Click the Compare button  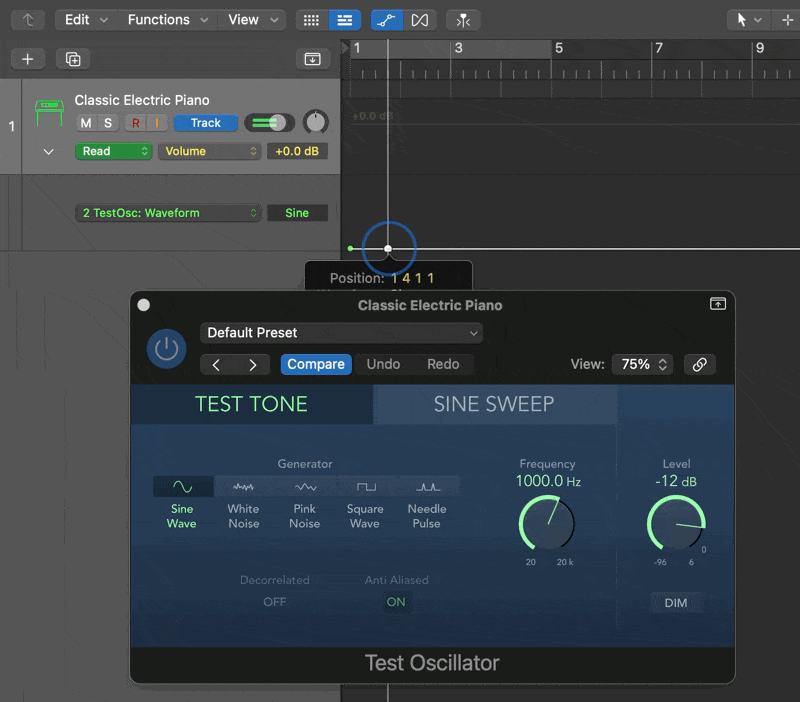pyautogui.click(x=316, y=364)
